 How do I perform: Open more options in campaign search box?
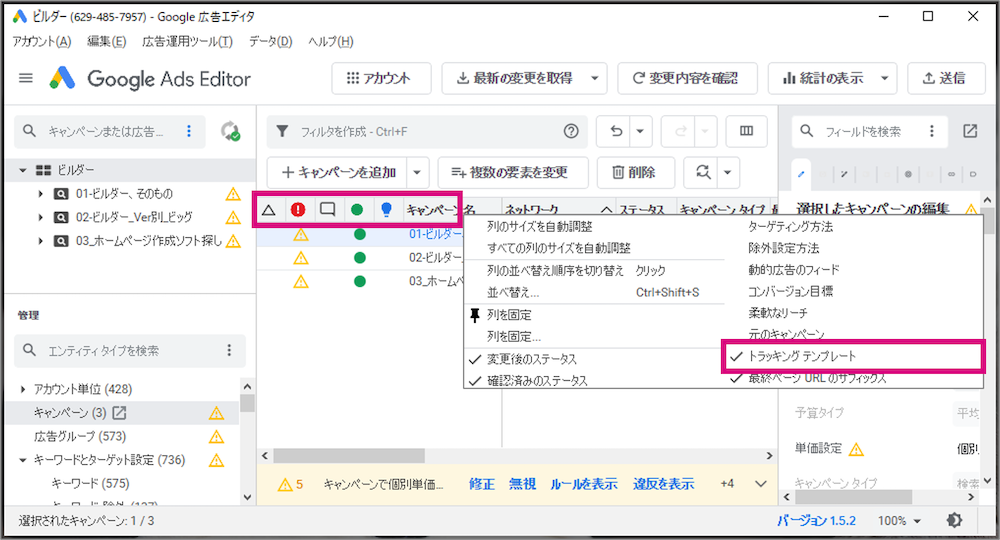(189, 131)
